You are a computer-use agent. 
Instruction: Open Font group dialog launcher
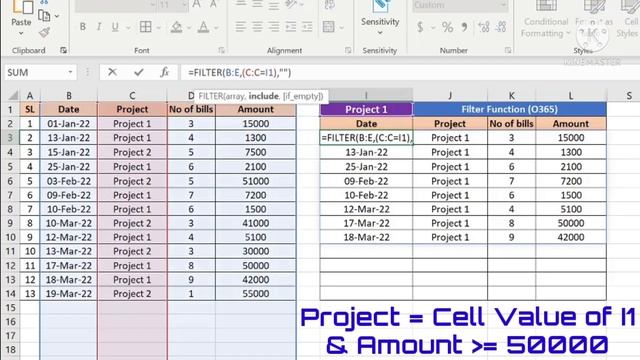(x=222, y=50)
